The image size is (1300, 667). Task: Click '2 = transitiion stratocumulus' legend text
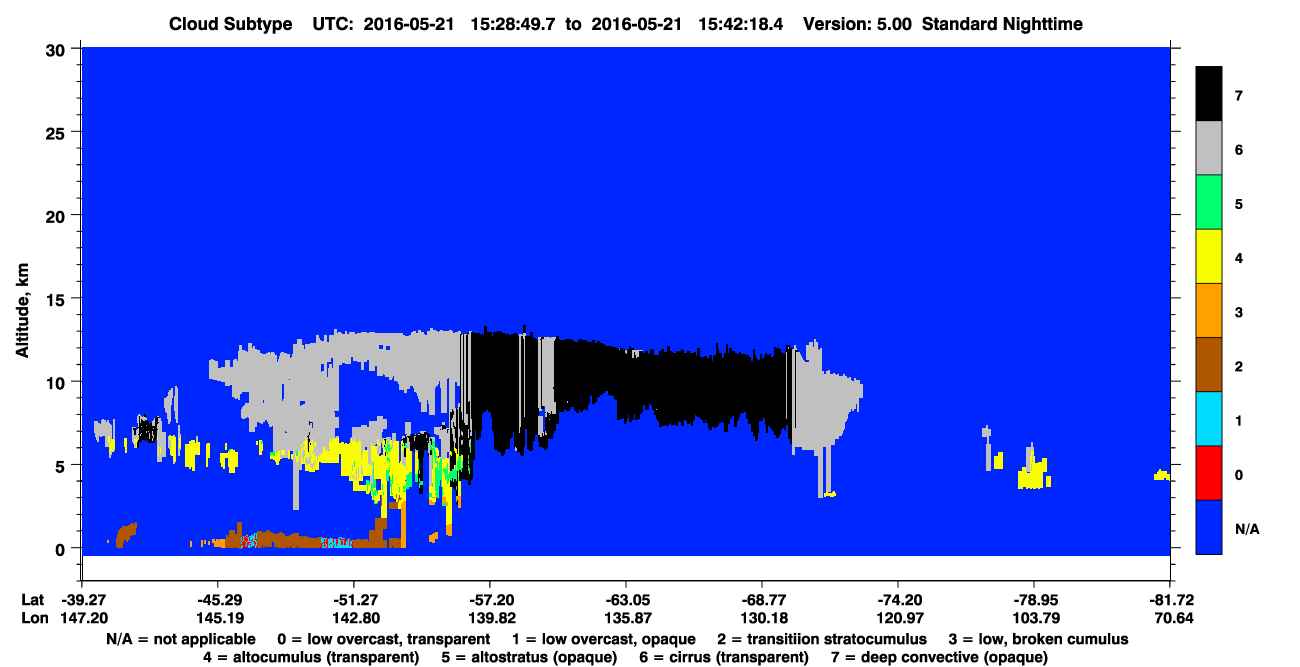tap(822, 639)
